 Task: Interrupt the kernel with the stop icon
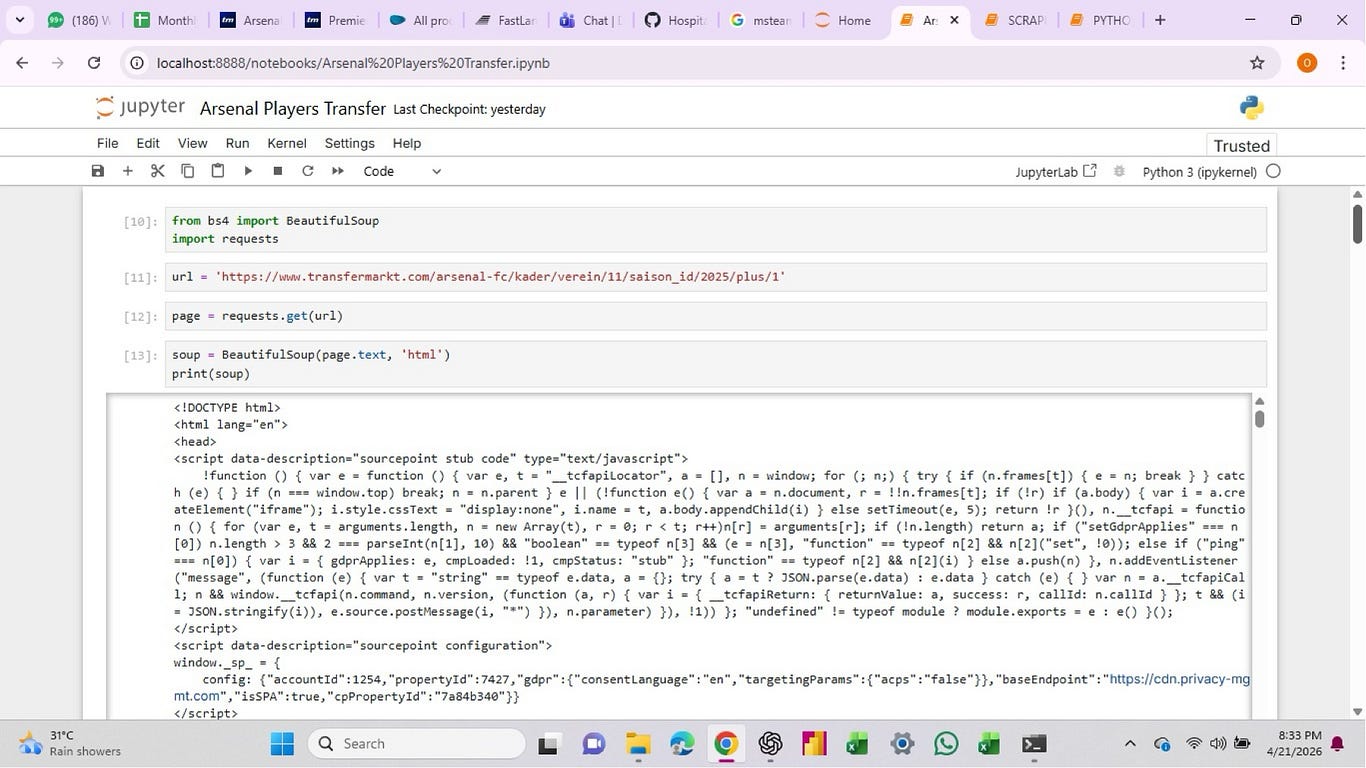(x=278, y=171)
